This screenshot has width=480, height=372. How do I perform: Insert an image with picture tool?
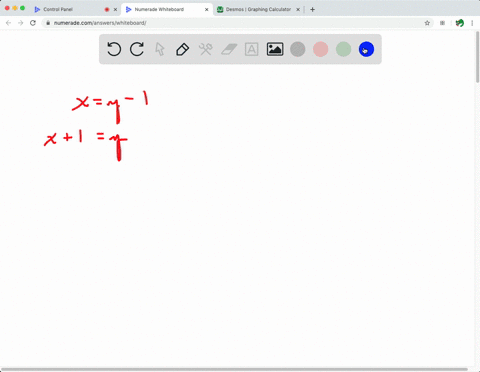tap(275, 49)
